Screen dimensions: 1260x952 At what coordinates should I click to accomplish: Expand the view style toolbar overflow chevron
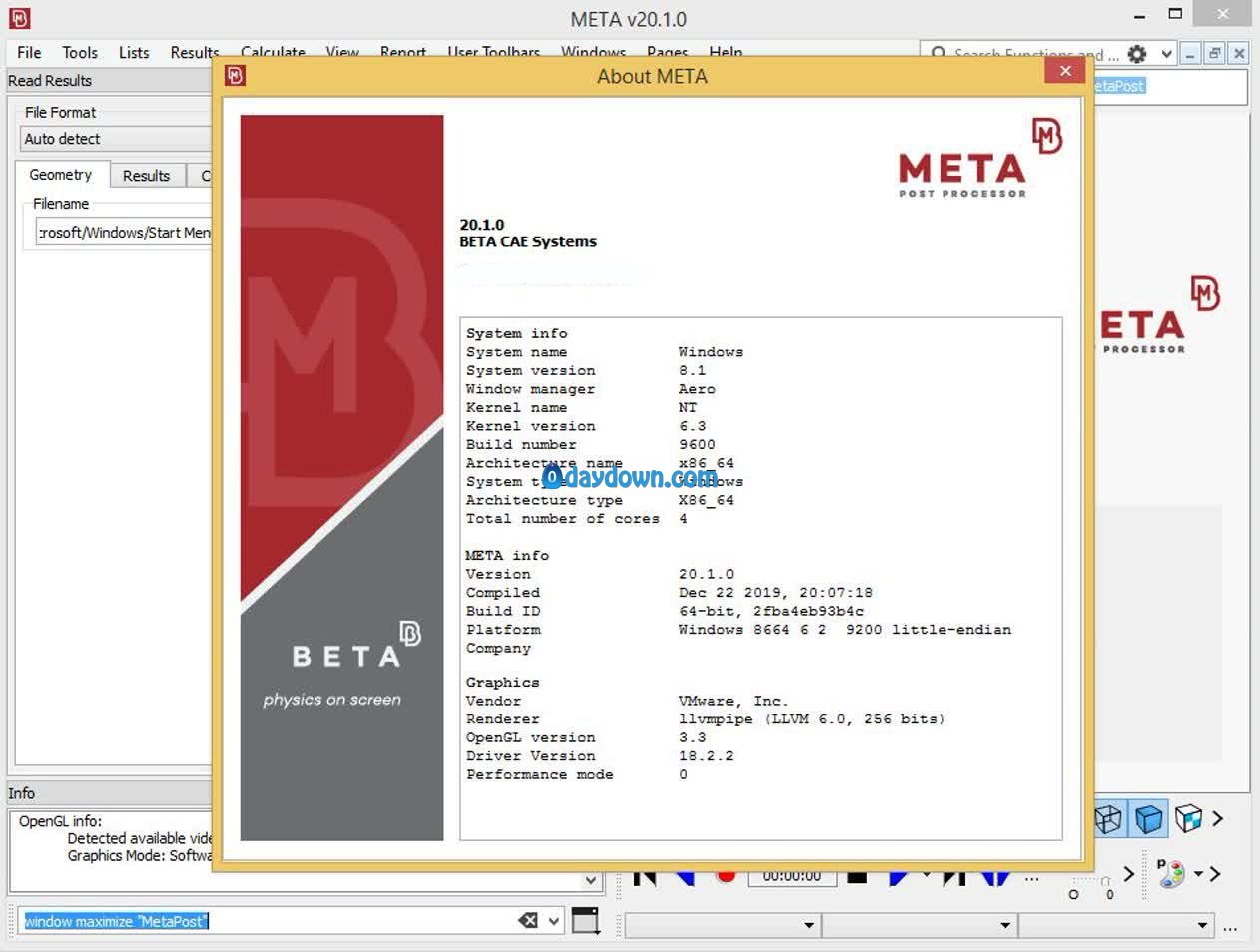[x=1217, y=819]
